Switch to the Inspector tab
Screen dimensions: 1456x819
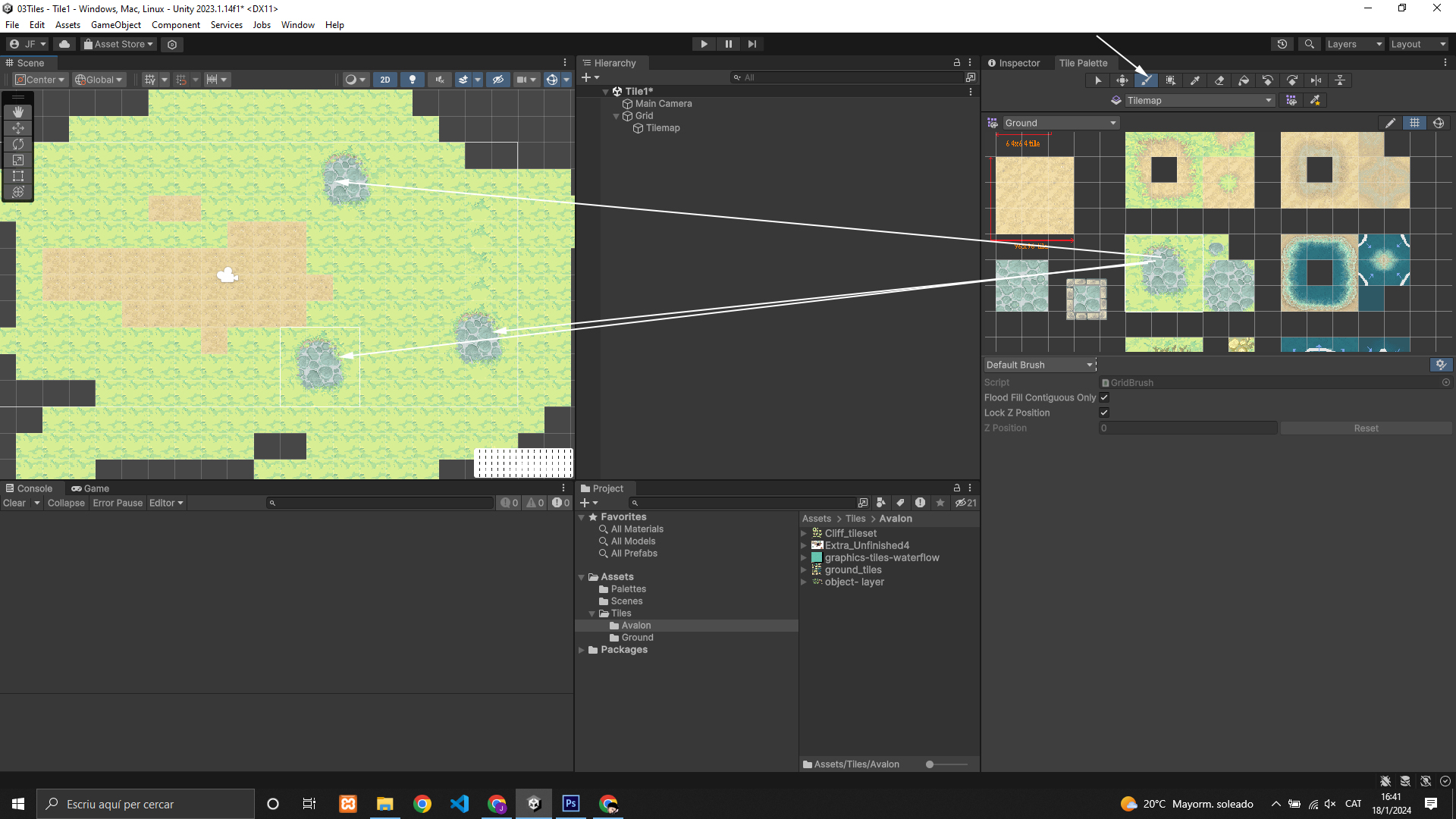click(1013, 63)
